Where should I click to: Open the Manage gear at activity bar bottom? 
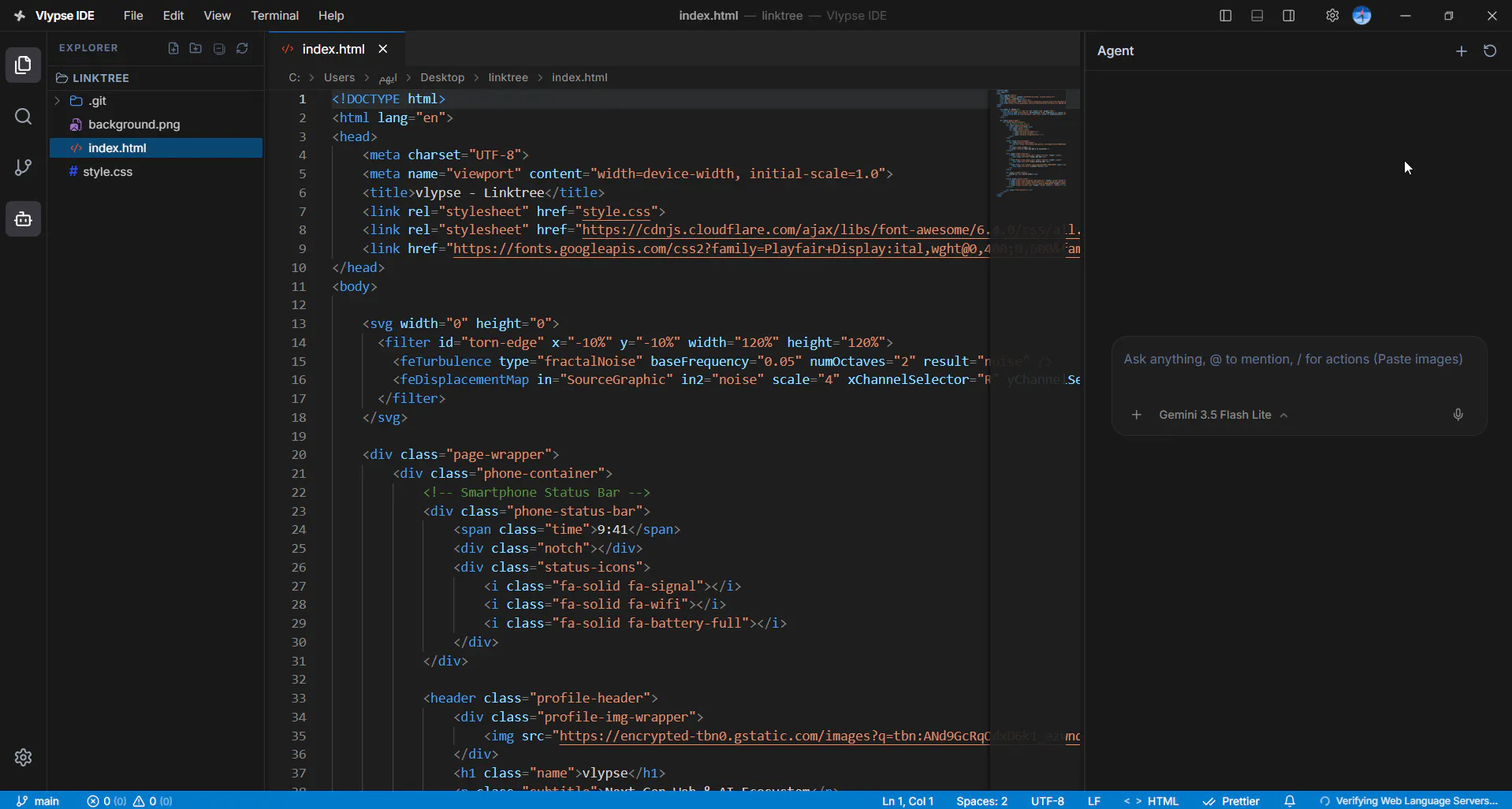point(24,757)
